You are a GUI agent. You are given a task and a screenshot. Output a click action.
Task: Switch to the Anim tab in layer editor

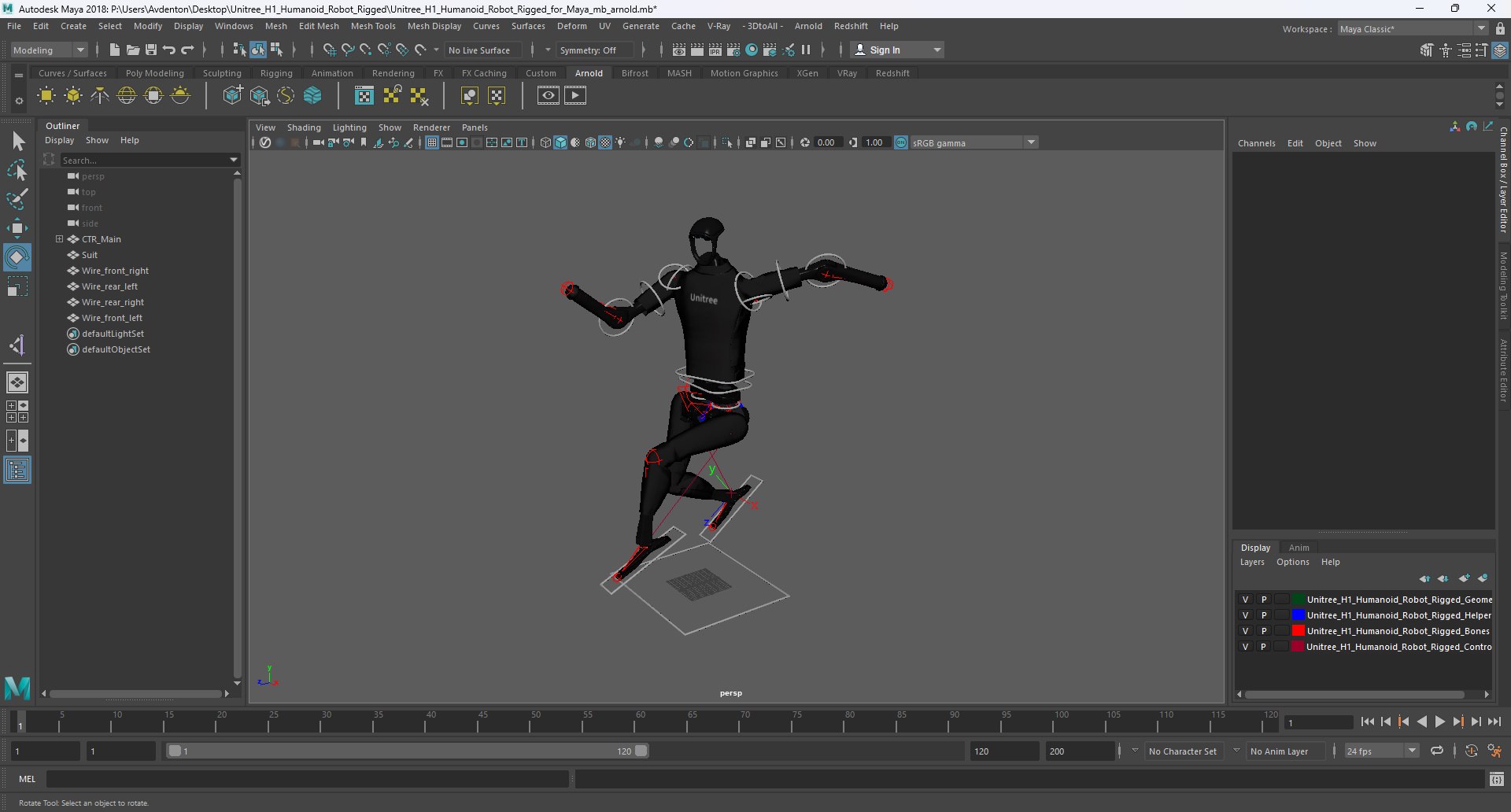tap(1299, 548)
